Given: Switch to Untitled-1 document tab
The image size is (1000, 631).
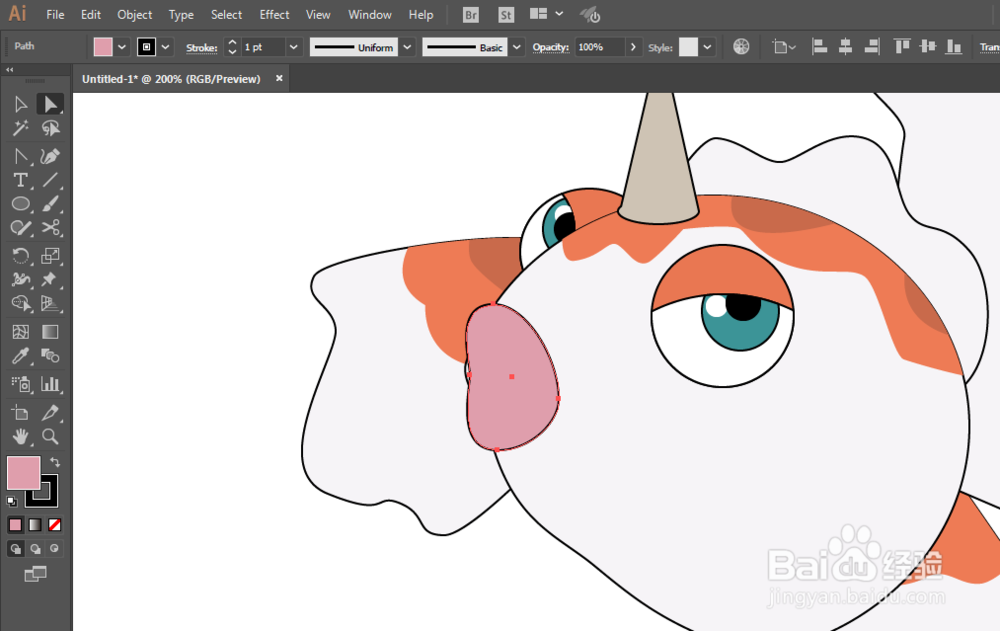Looking at the screenshot, I should 171,79.
